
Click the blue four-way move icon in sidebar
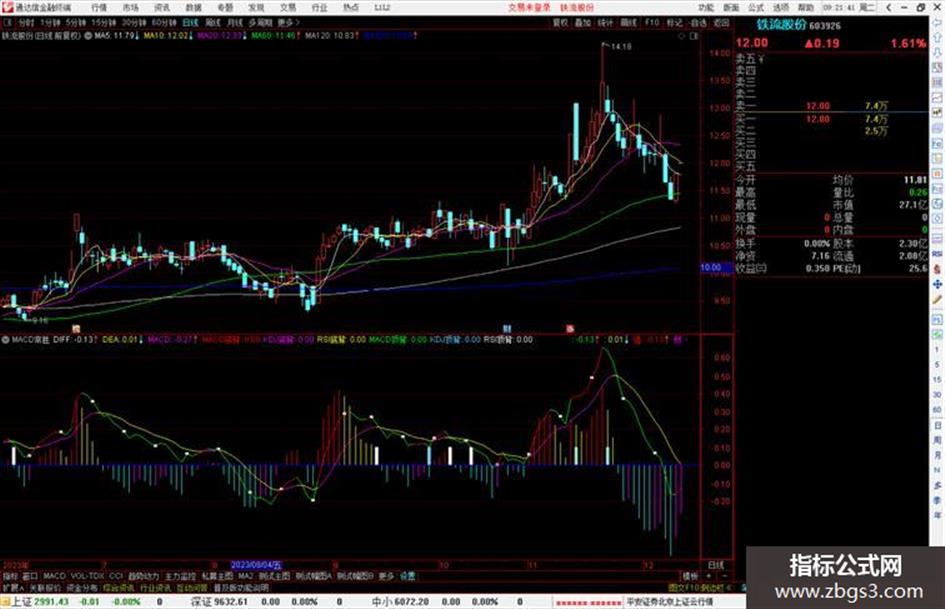(937, 284)
